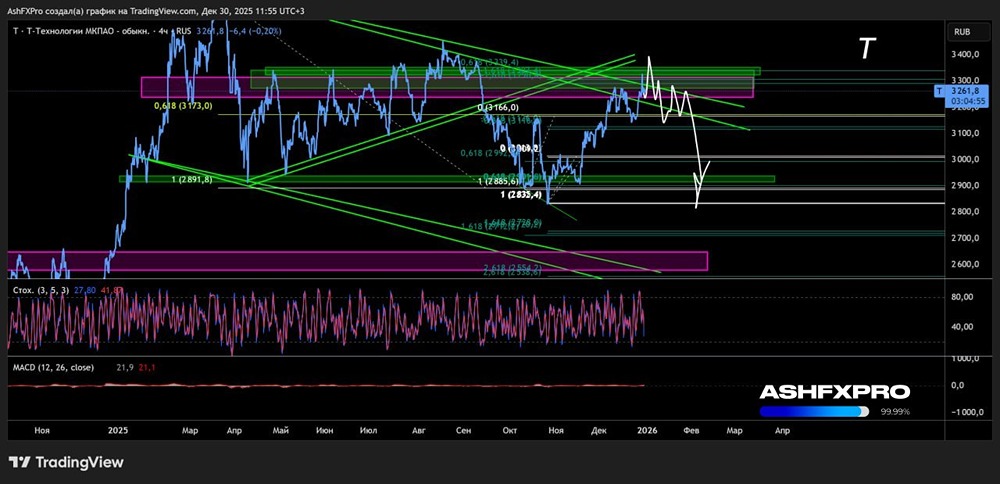Click the Ноя label left of 2025
Image resolution: width=1000 pixels, height=484 pixels.
[x=42, y=430]
